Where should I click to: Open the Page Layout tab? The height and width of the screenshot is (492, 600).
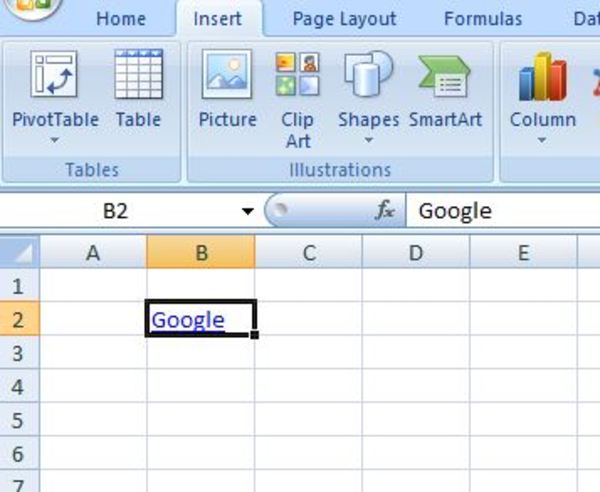coord(344,19)
